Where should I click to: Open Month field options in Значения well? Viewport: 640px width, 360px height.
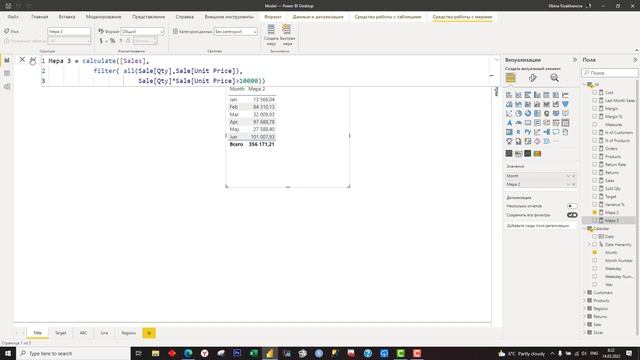569,176
